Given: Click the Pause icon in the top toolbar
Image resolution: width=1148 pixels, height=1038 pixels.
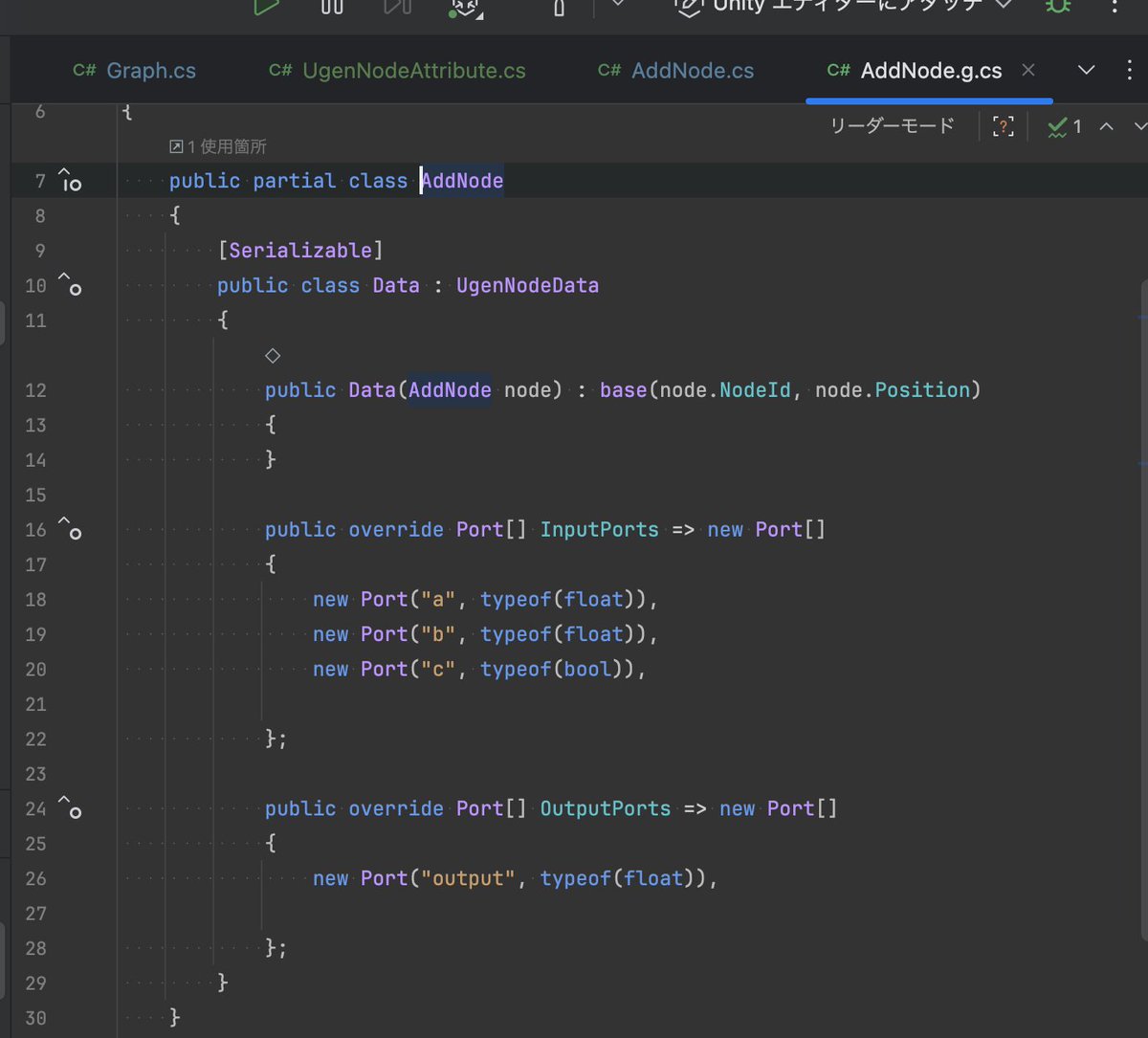Looking at the screenshot, I should click(332, 7).
